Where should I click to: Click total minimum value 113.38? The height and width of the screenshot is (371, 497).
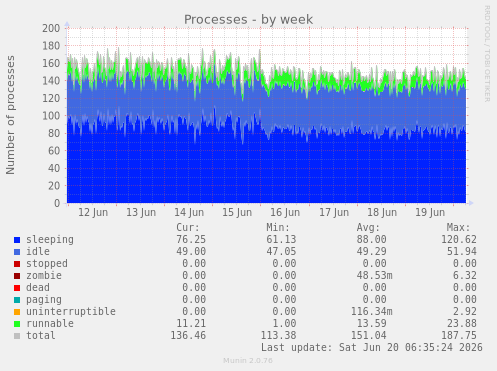tap(278, 335)
